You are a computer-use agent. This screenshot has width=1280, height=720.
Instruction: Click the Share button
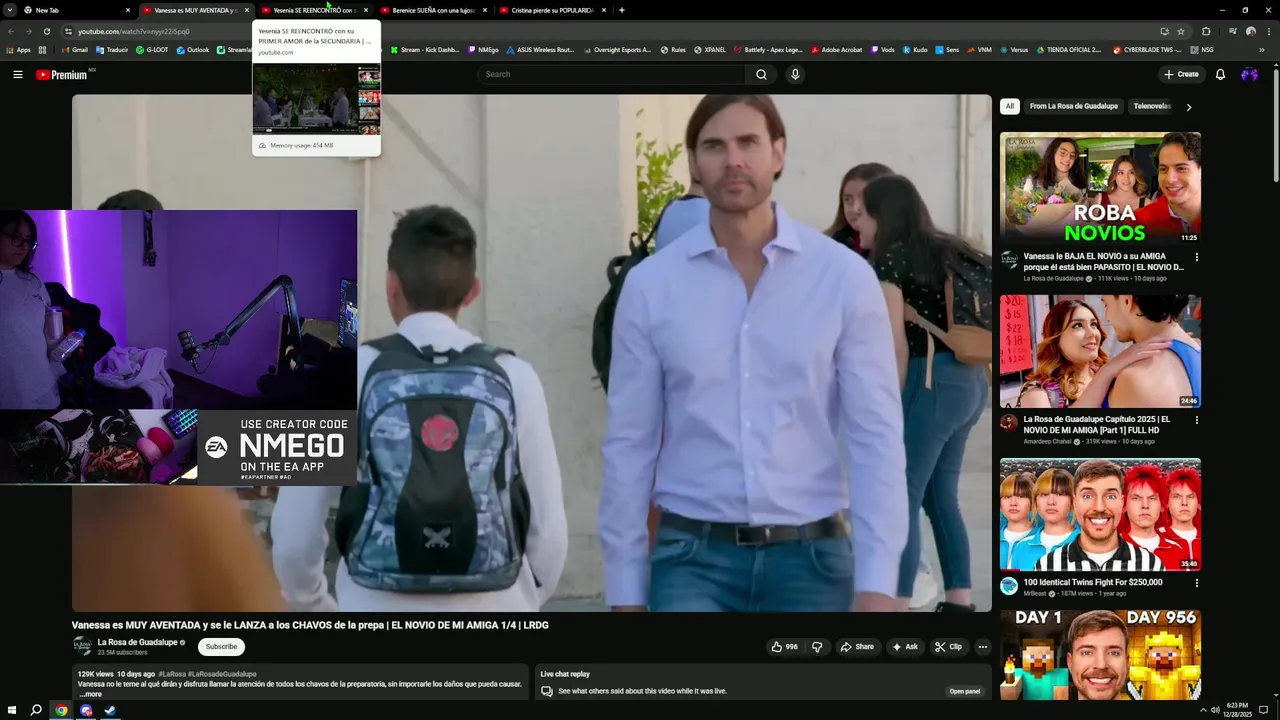(857, 647)
